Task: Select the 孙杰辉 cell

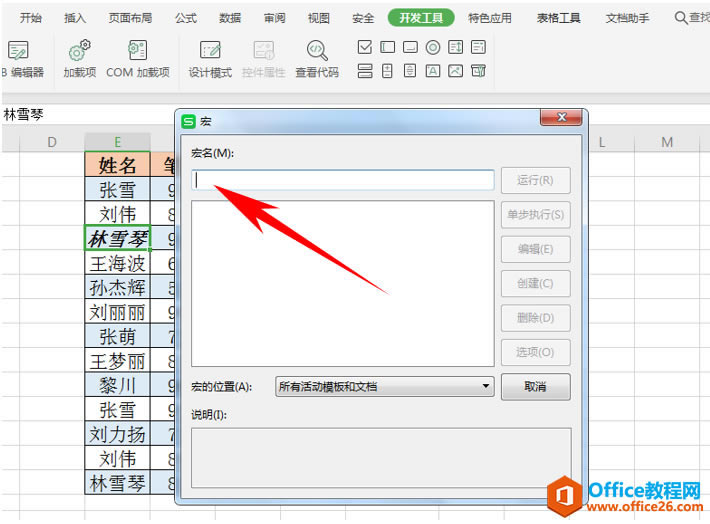Action: [x=117, y=287]
